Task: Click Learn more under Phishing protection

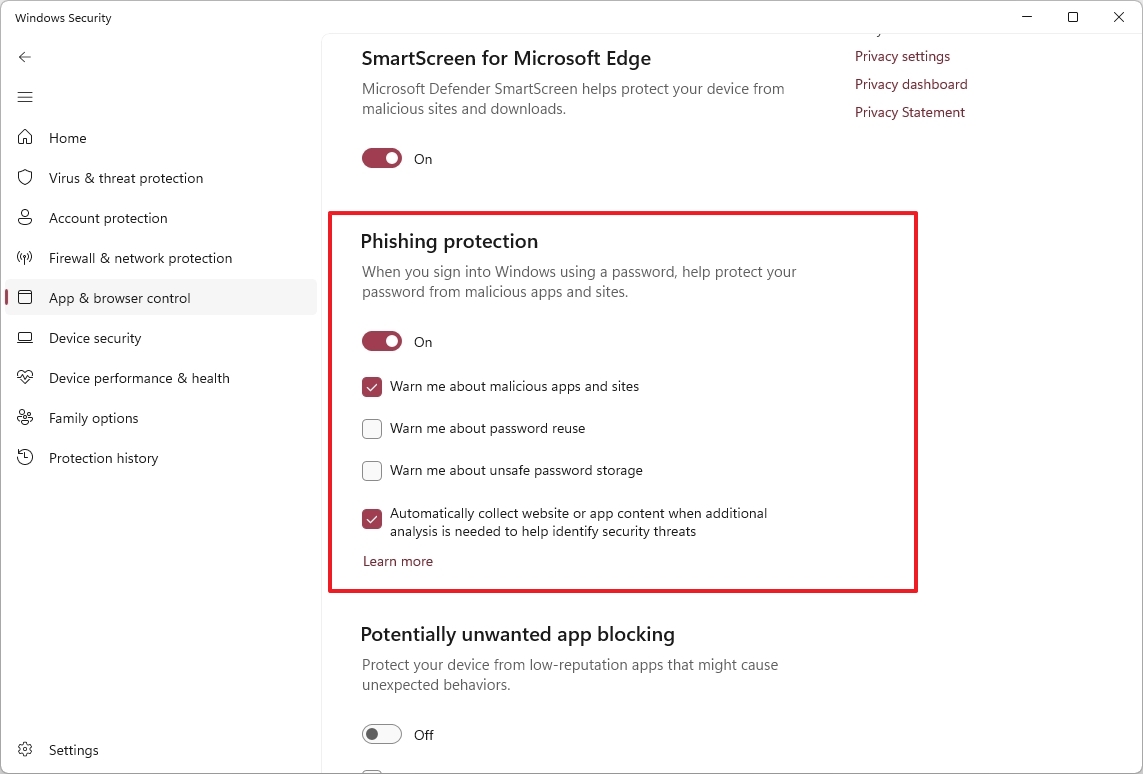Action: [x=397, y=561]
